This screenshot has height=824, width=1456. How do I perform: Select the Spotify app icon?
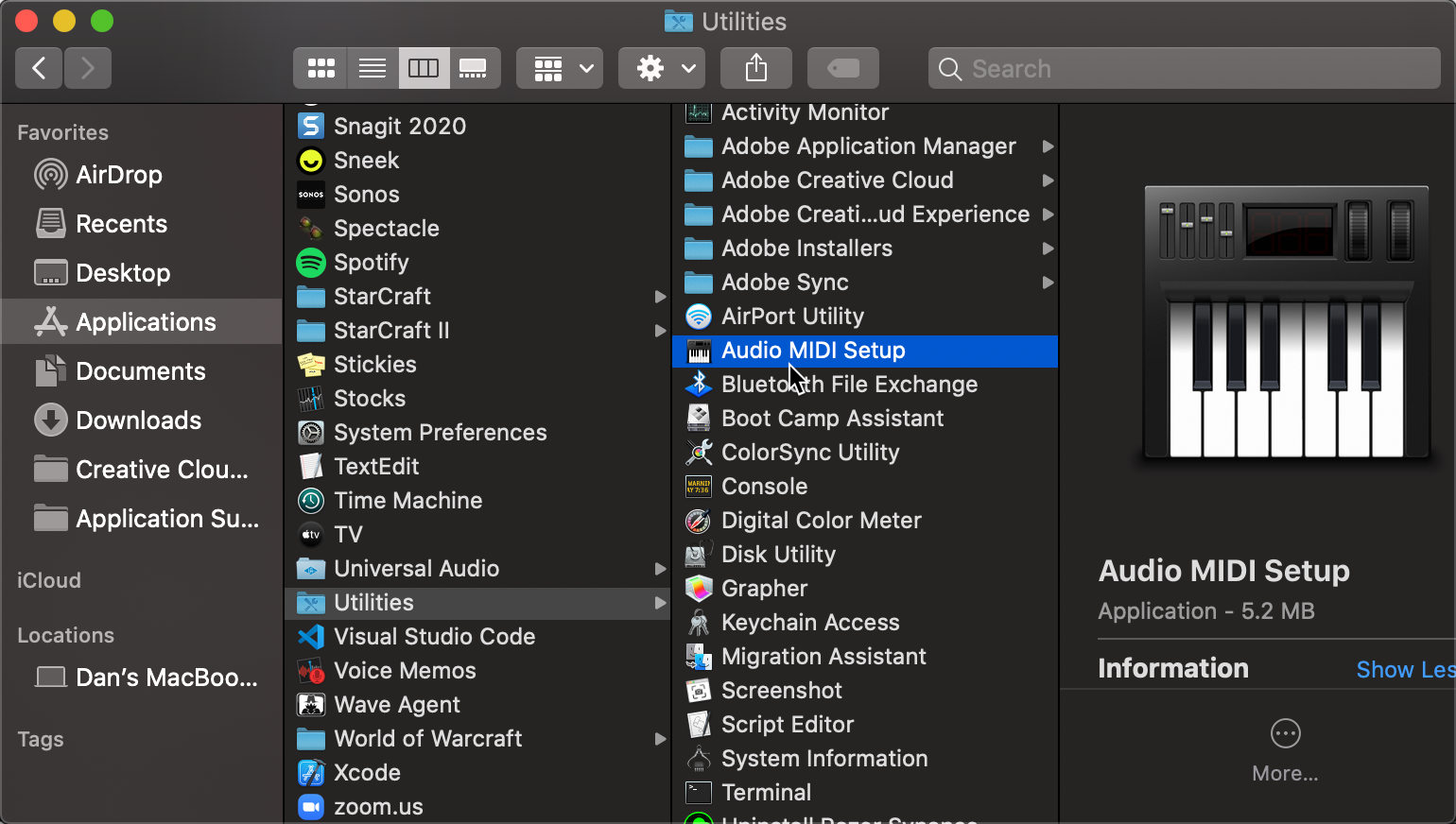pyautogui.click(x=311, y=263)
